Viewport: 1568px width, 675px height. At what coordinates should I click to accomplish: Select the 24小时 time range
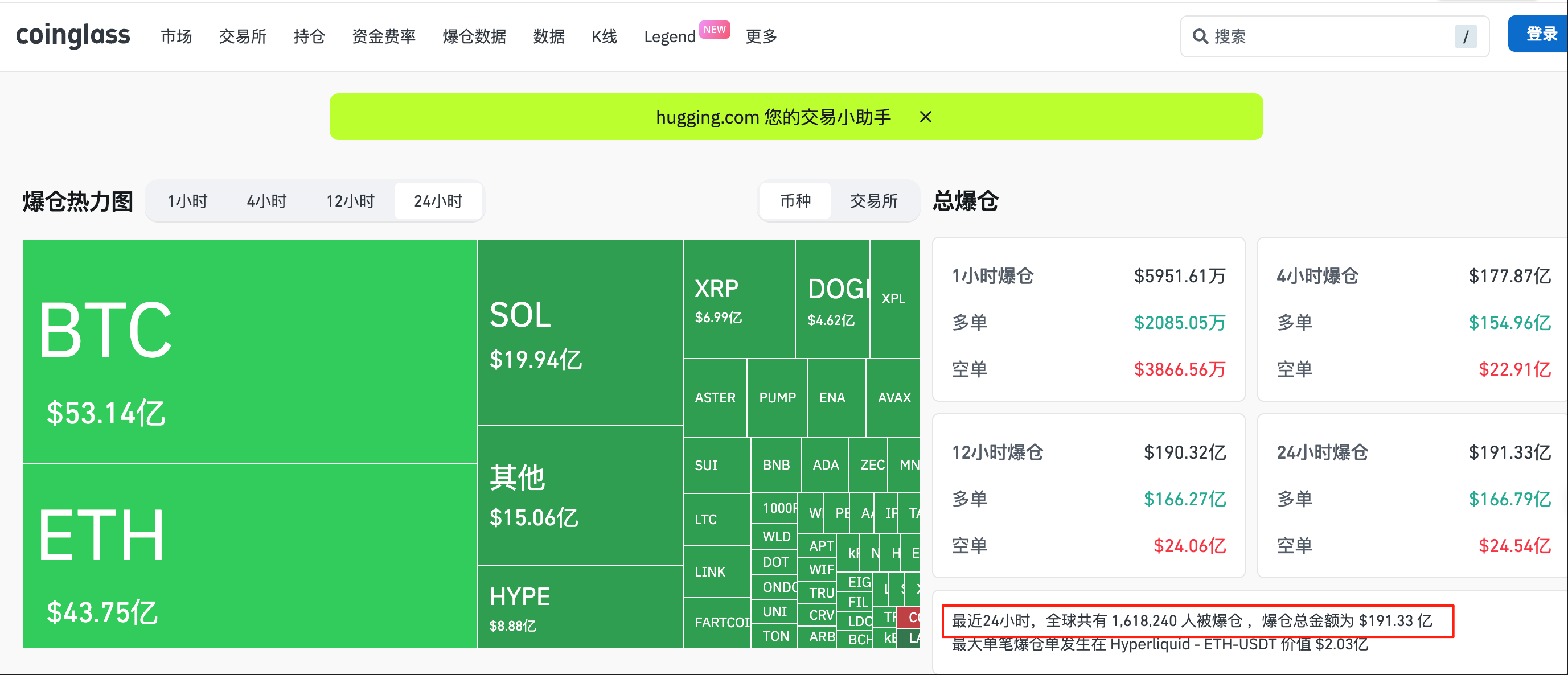click(438, 201)
